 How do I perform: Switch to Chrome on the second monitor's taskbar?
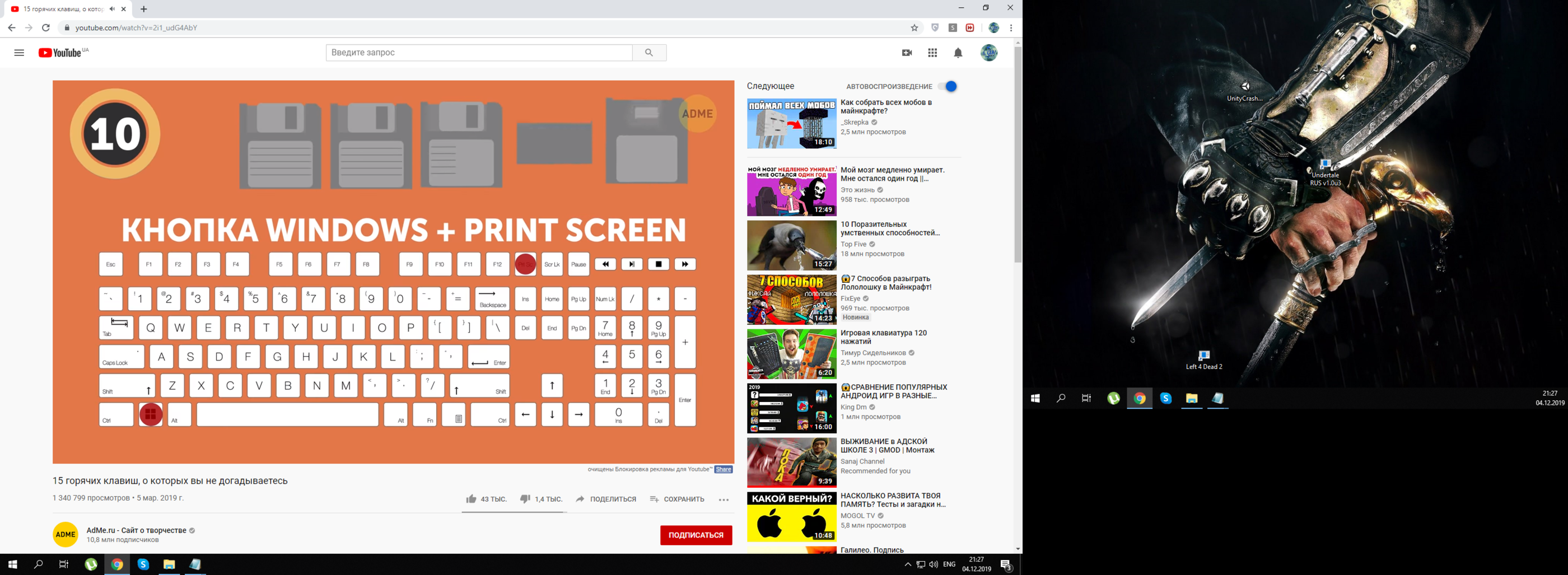tap(1140, 399)
